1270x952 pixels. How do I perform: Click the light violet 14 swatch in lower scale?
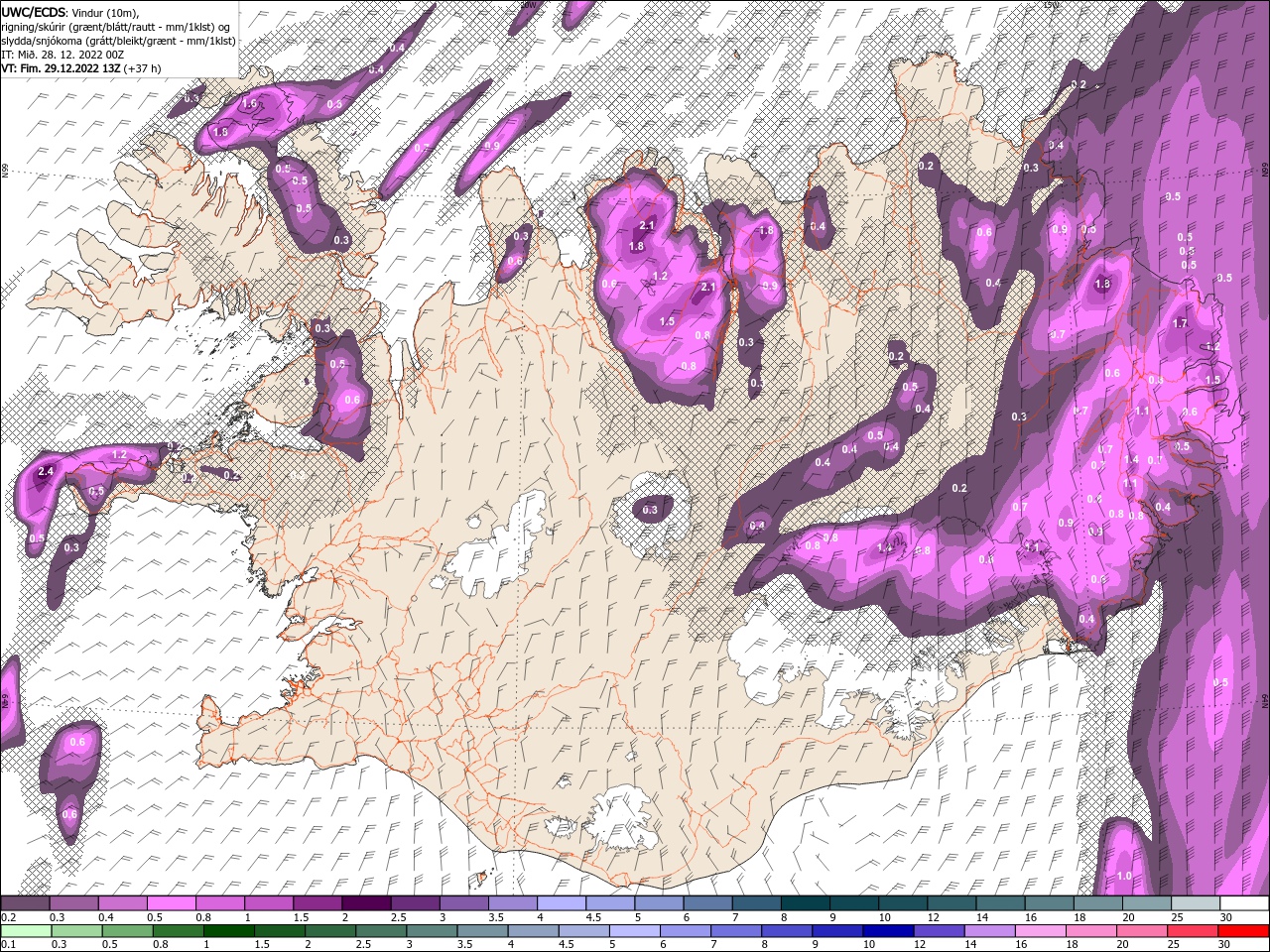(989, 931)
